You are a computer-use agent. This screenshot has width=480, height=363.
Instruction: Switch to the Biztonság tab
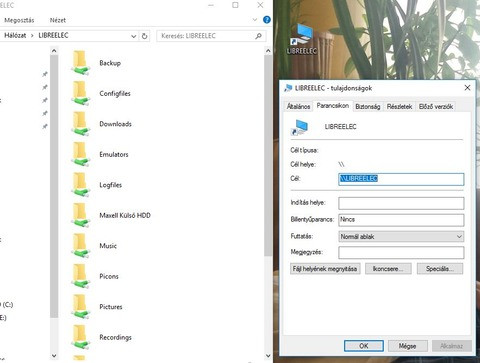[368, 106]
